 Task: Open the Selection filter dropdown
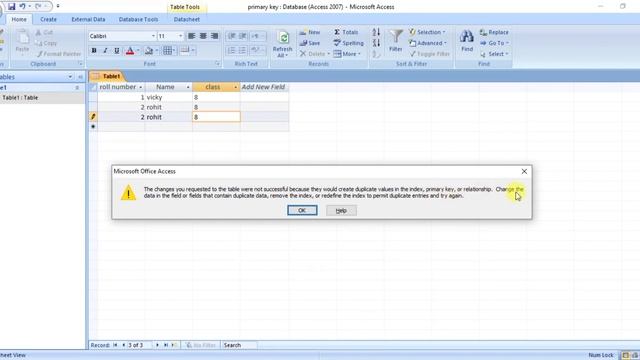pos(427,32)
